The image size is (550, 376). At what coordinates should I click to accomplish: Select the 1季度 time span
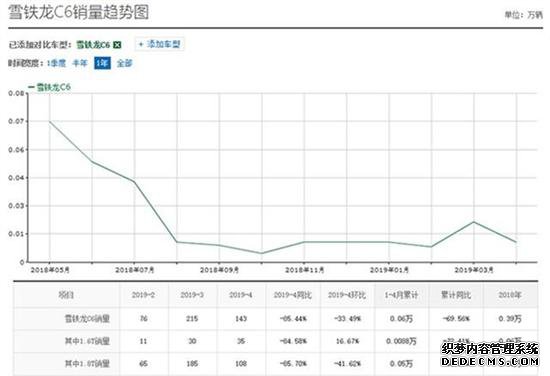point(56,63)
